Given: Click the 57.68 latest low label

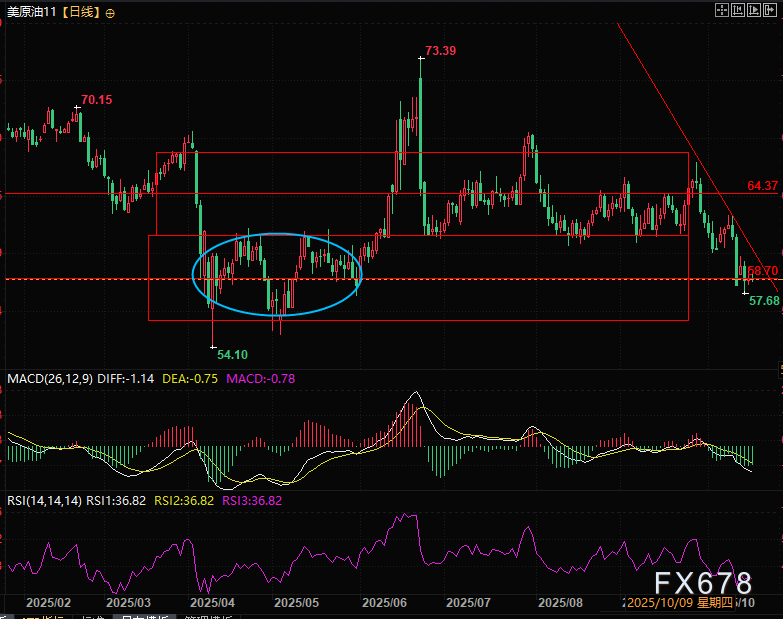Looking at the screenshot, I should 763,300.
